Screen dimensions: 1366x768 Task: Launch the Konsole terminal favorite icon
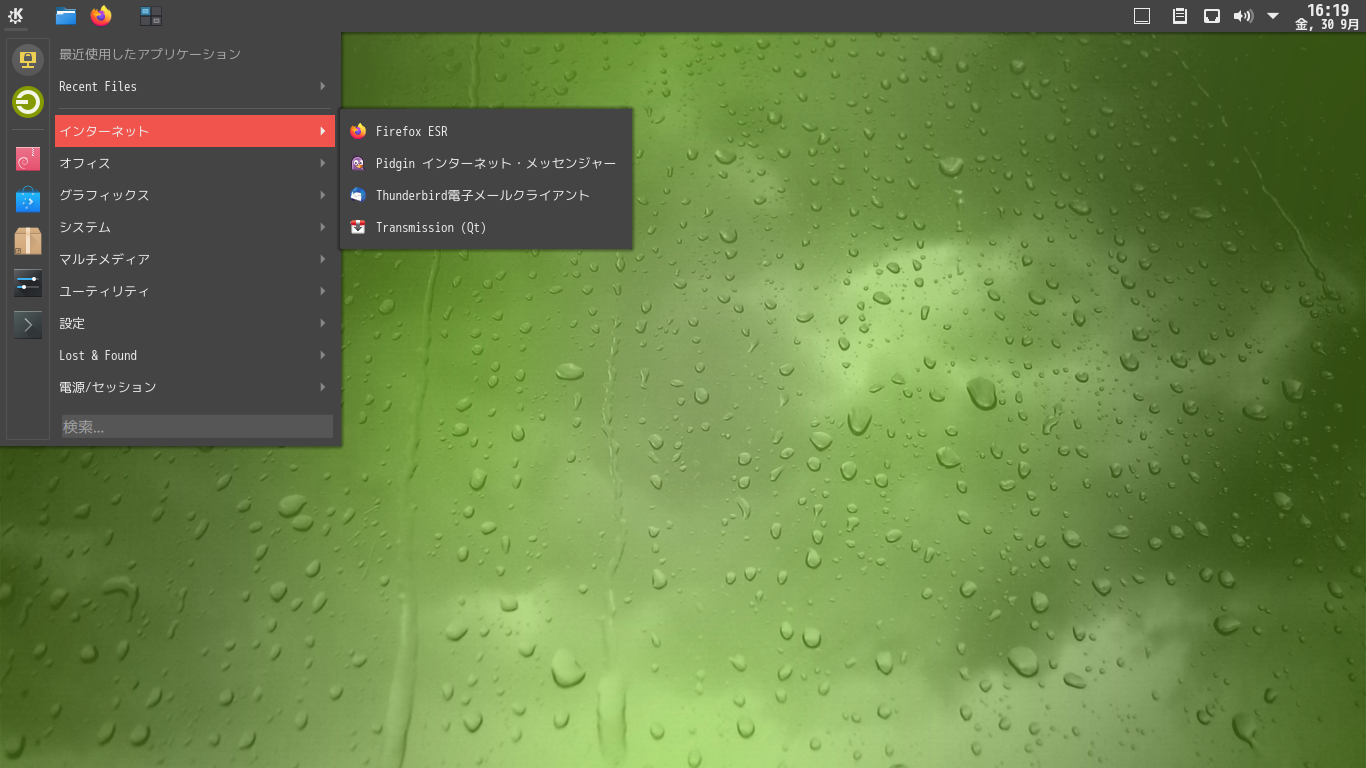click(28, 324)
